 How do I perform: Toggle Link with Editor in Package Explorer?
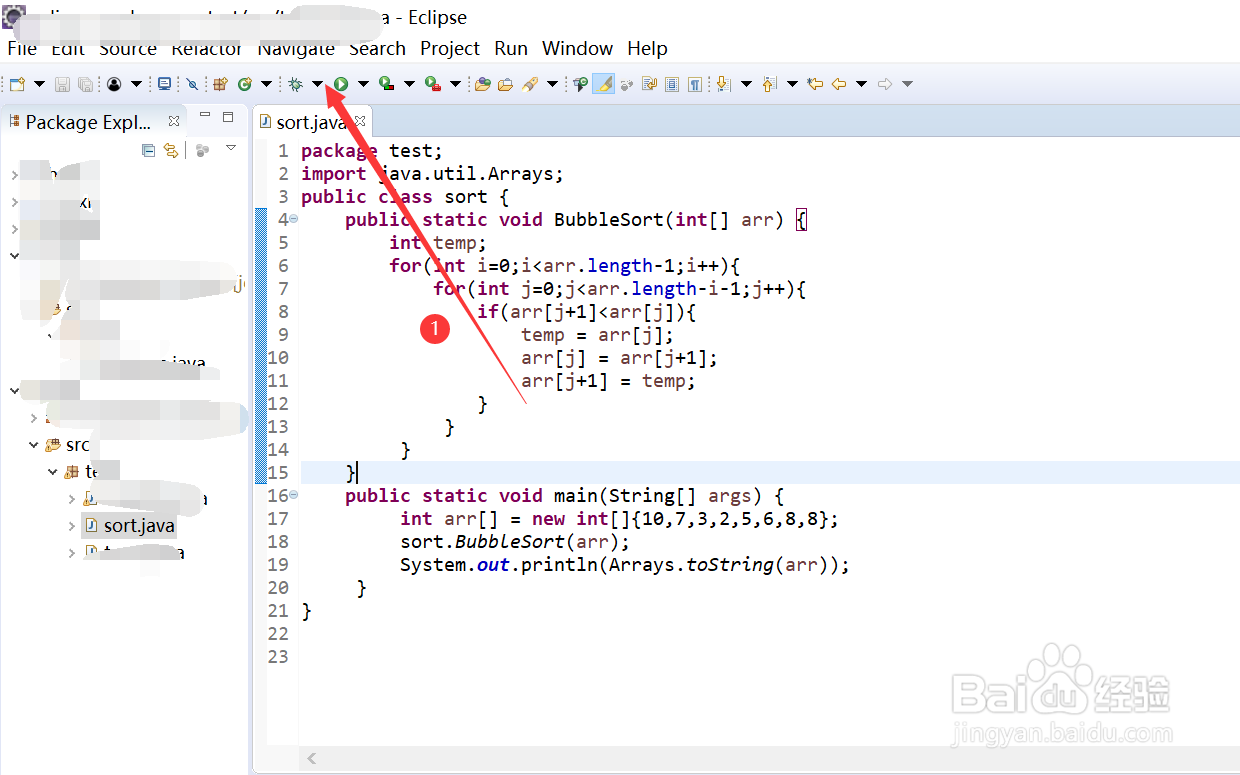[x=171, y=150]
